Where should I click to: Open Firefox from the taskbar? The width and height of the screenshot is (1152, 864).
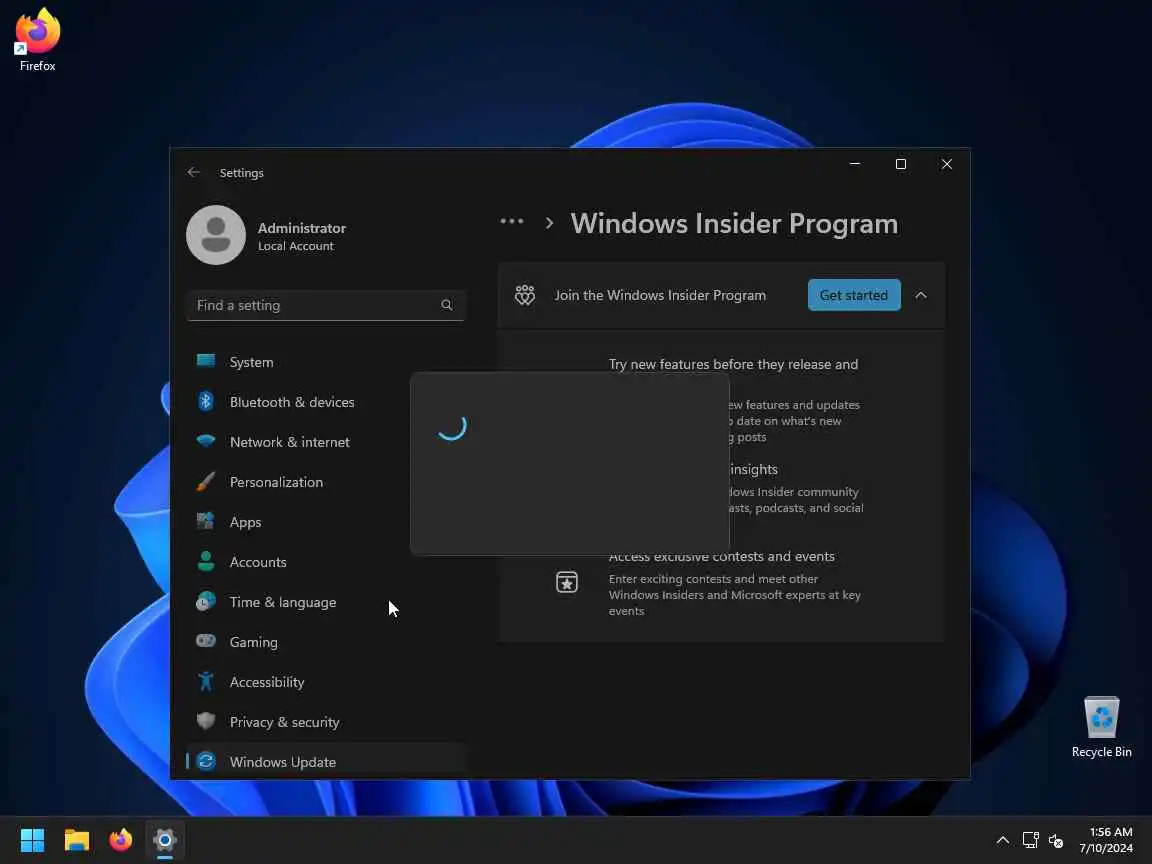pyautogui.click(x=120, y=840)
